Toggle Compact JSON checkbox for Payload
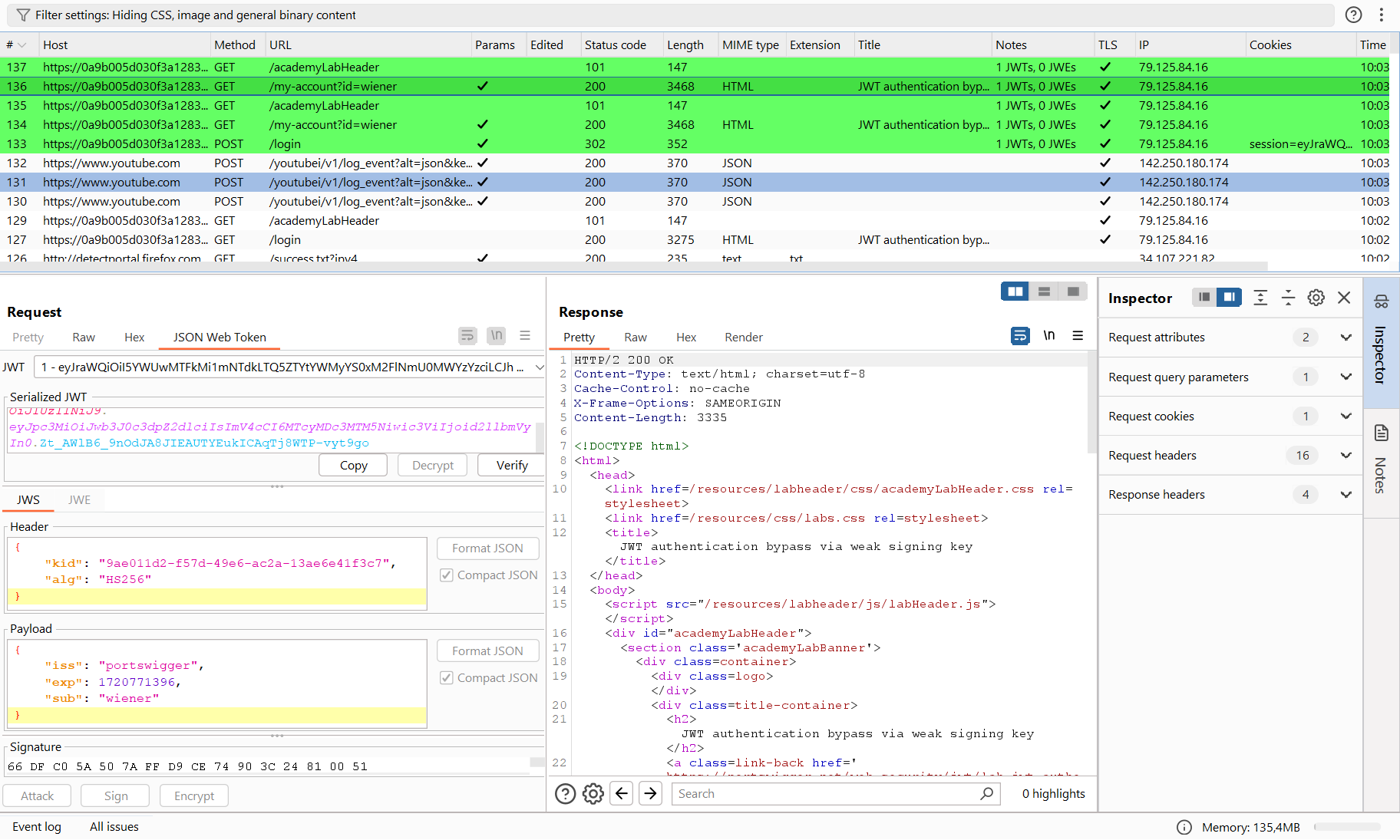 click(x=446, y=678)
